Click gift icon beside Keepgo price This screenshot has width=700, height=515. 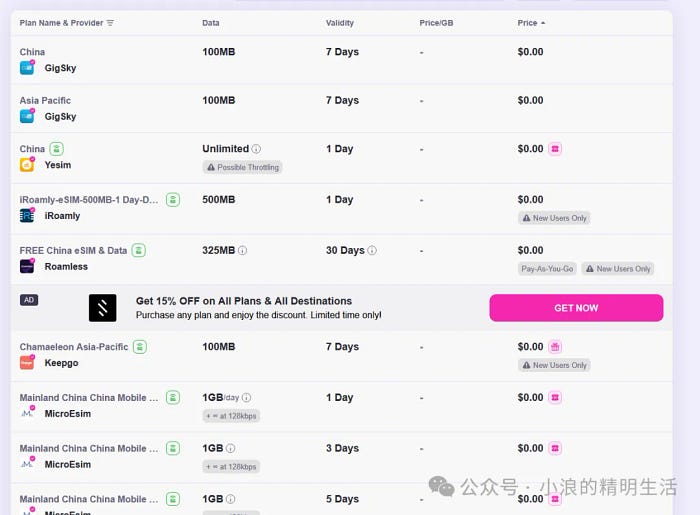pyautogui.click(x=555, y=347)
